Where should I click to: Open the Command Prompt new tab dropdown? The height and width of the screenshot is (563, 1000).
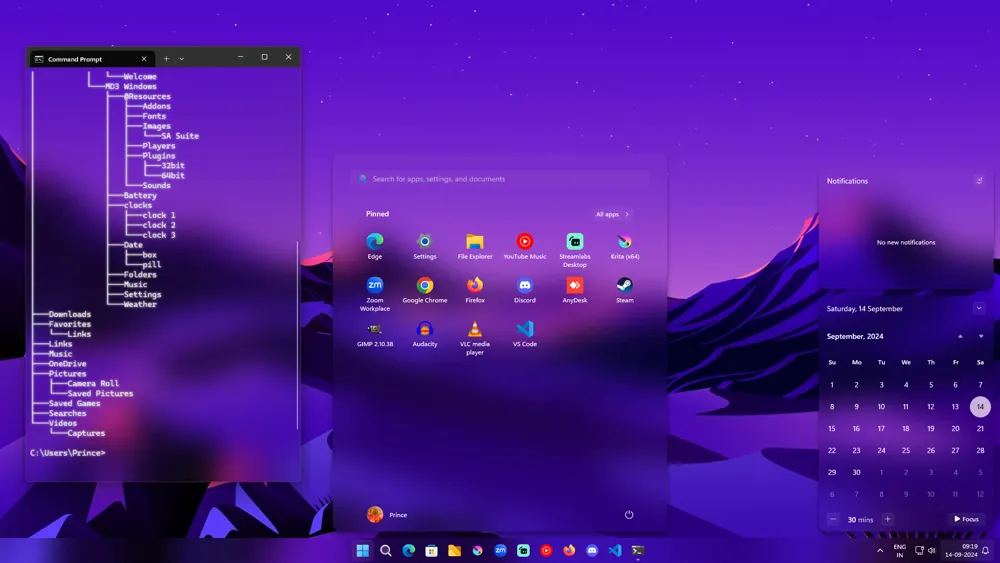[x=181, y=59]
